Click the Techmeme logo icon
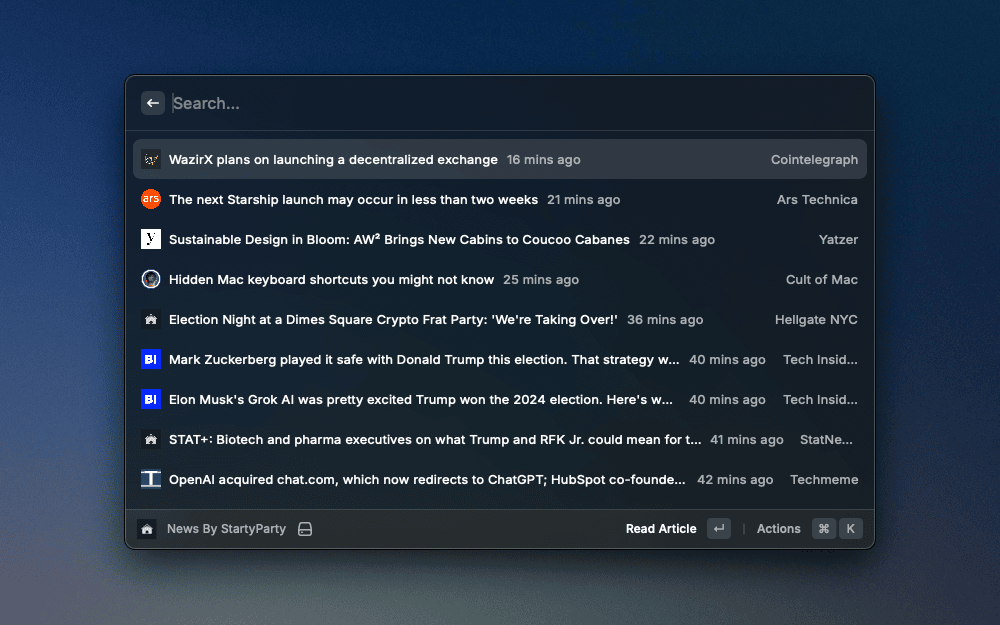The image size is (1000, 625). (151, 480)
